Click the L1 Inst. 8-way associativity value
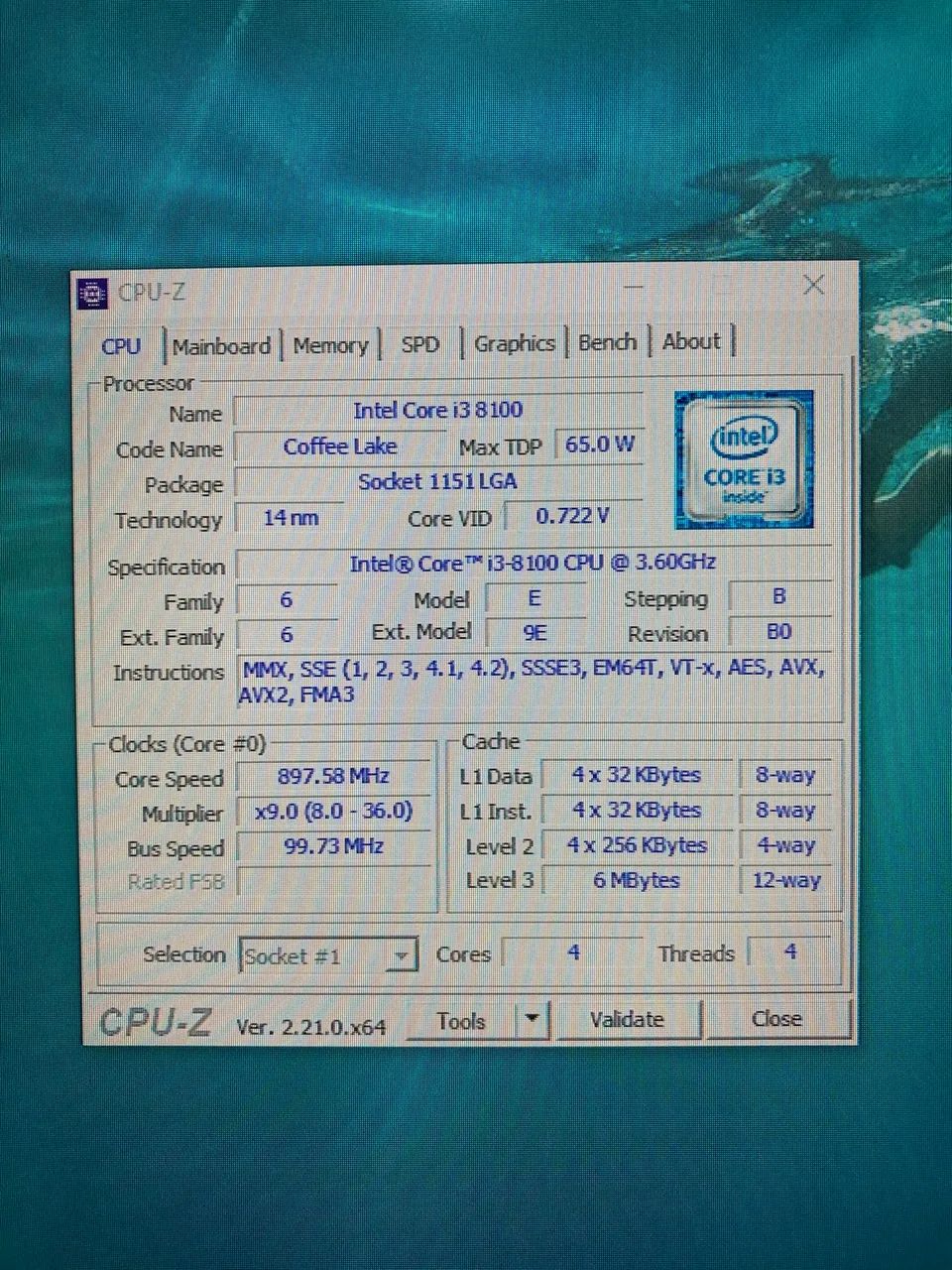 [784, 810]
